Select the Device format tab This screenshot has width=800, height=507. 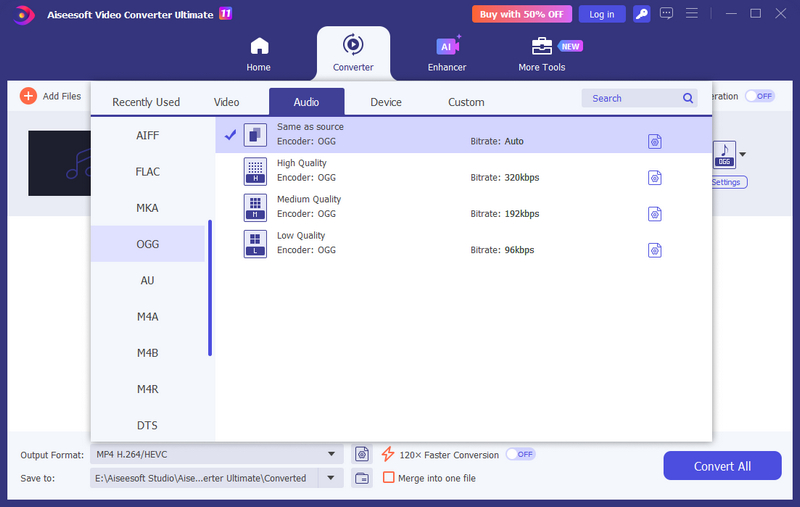tap(386, 102)
